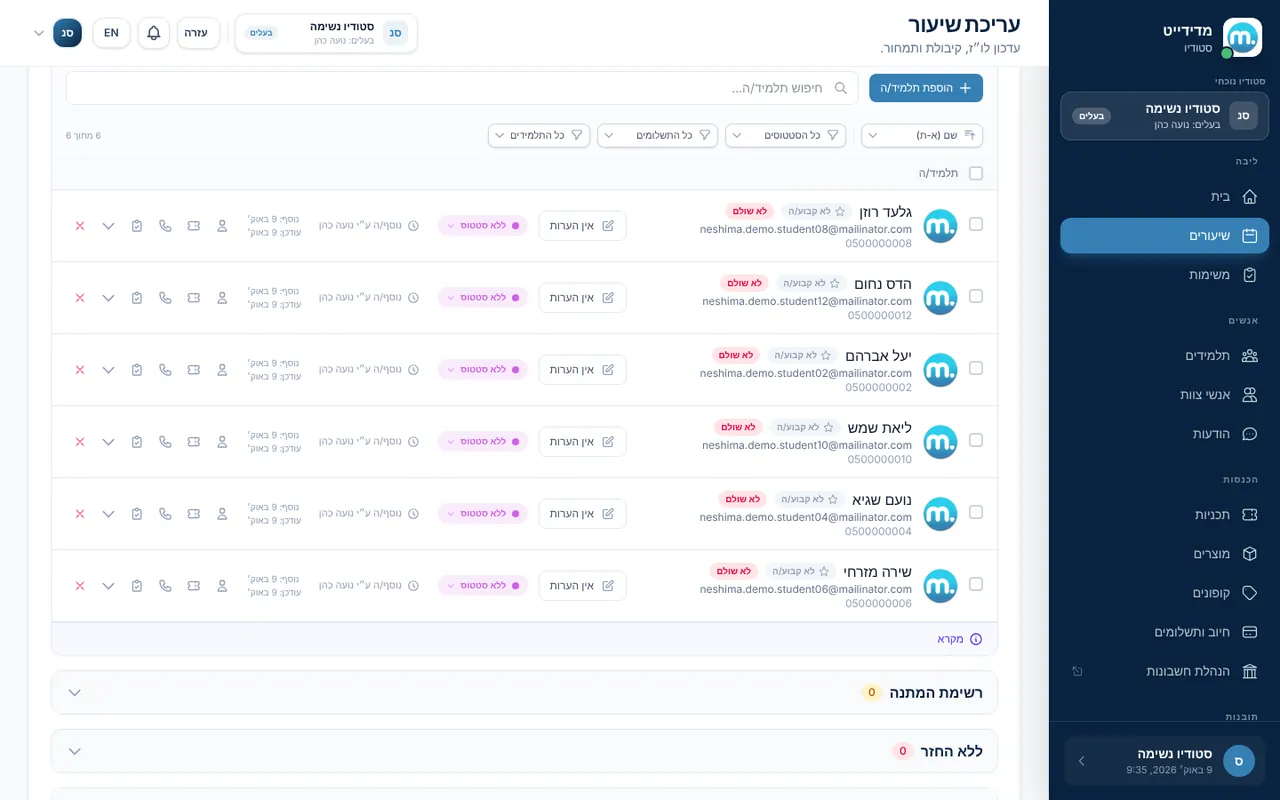This screenshot has height=800, width=1280.
Task: Expand the רשימת המתנה section
Action: [x=524, y=692]
